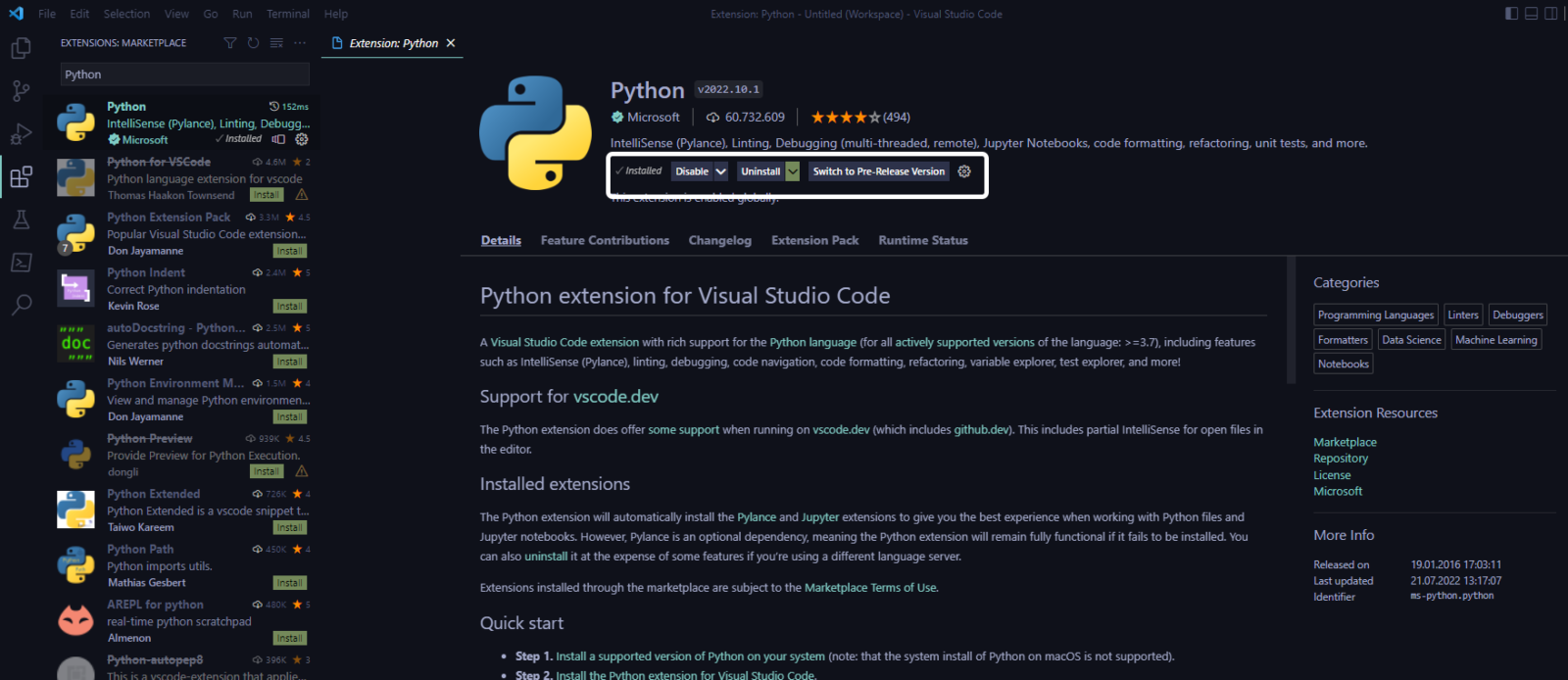Click the Uninstall button
The width and height of the screenshot is (1568, 680).
point(760,171)
